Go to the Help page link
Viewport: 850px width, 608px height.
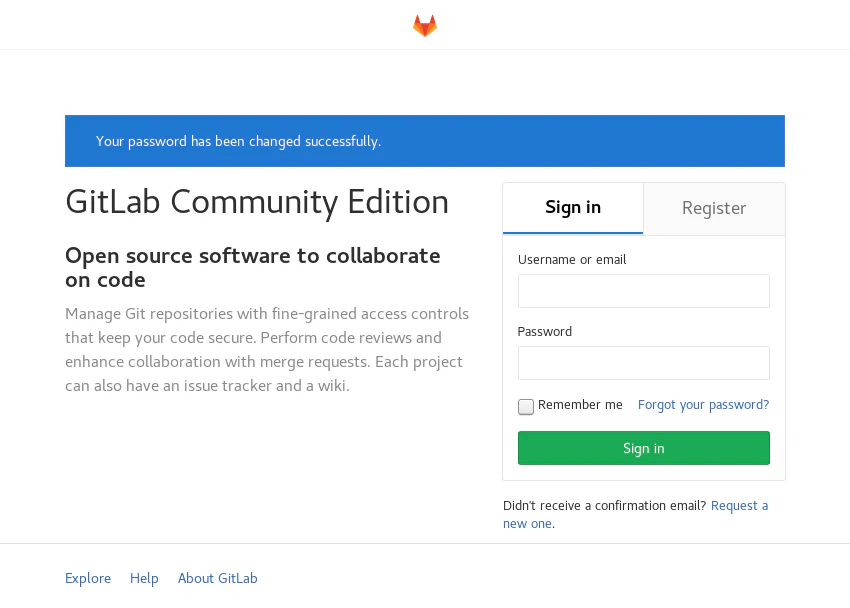pos(144,578)
